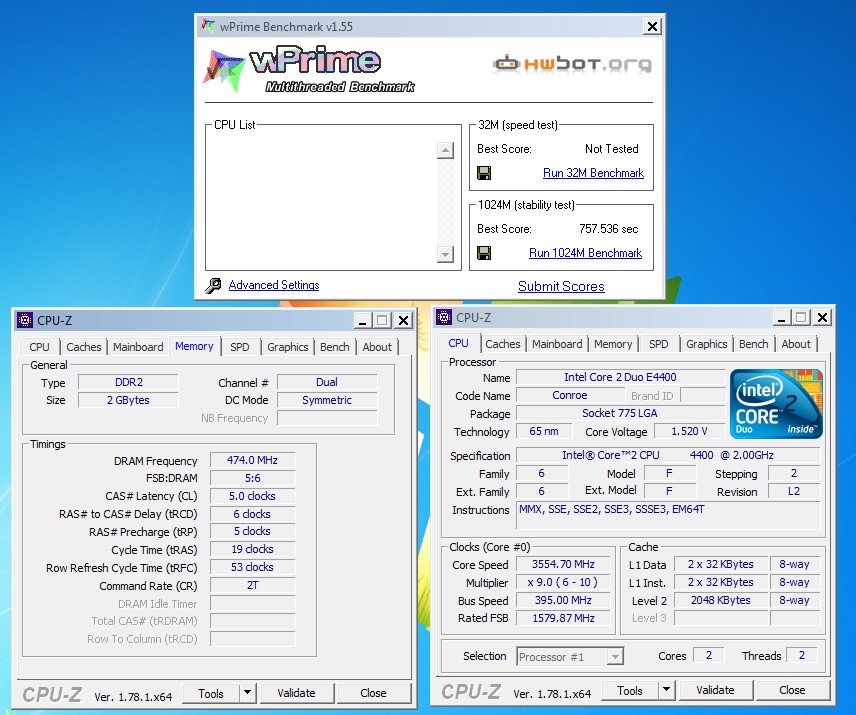Click the Submit Scores link
This screenshot has height=715, width=856.
tap(561, 286)
